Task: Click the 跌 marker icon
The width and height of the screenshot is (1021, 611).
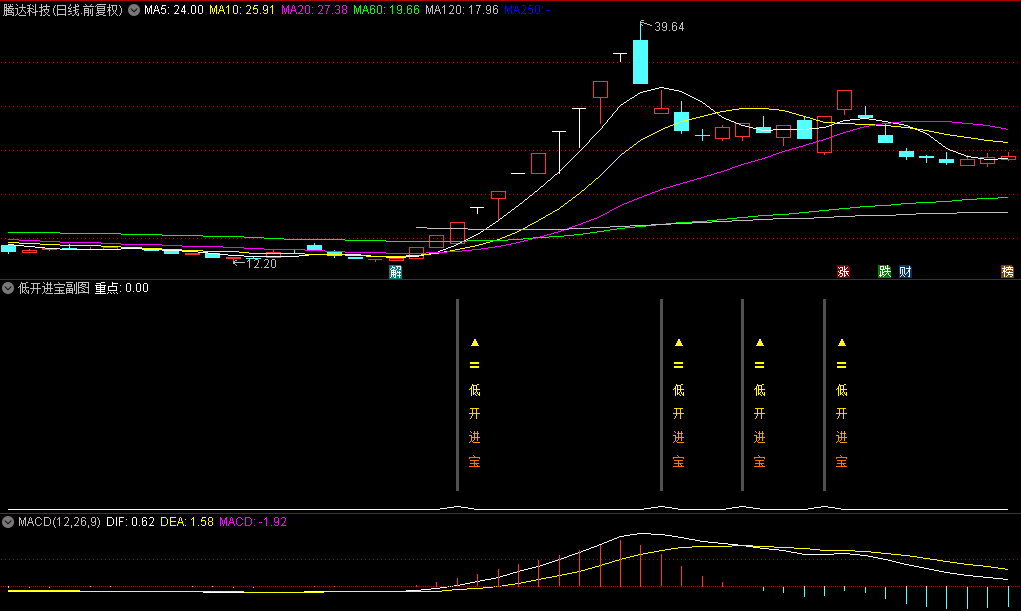Action: [884, 272]
